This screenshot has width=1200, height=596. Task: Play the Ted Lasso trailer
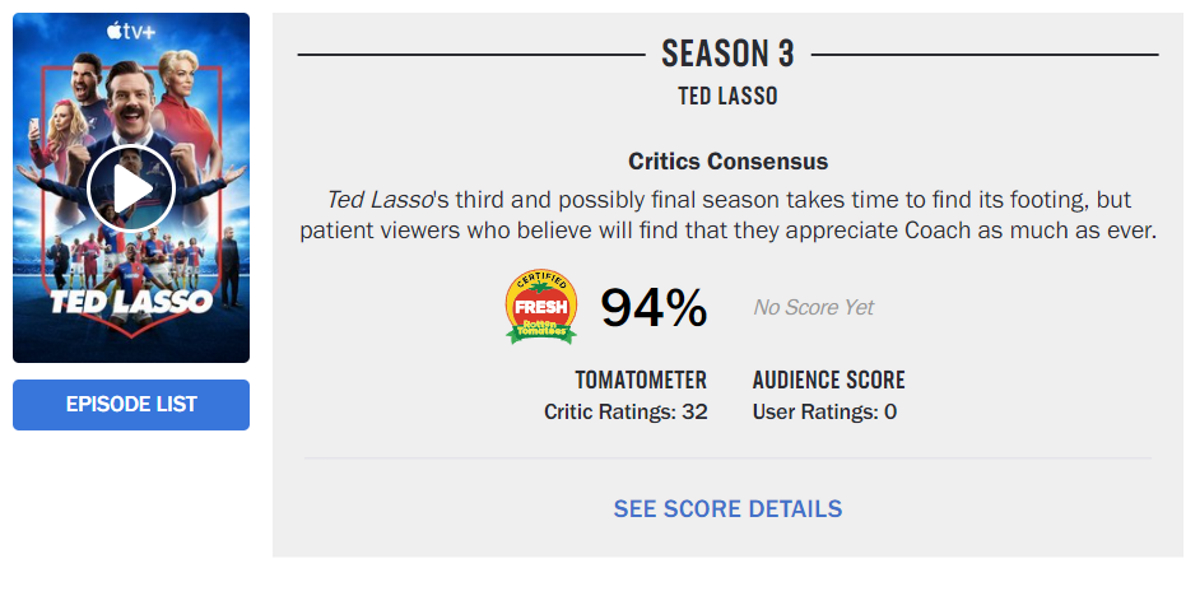131,189
